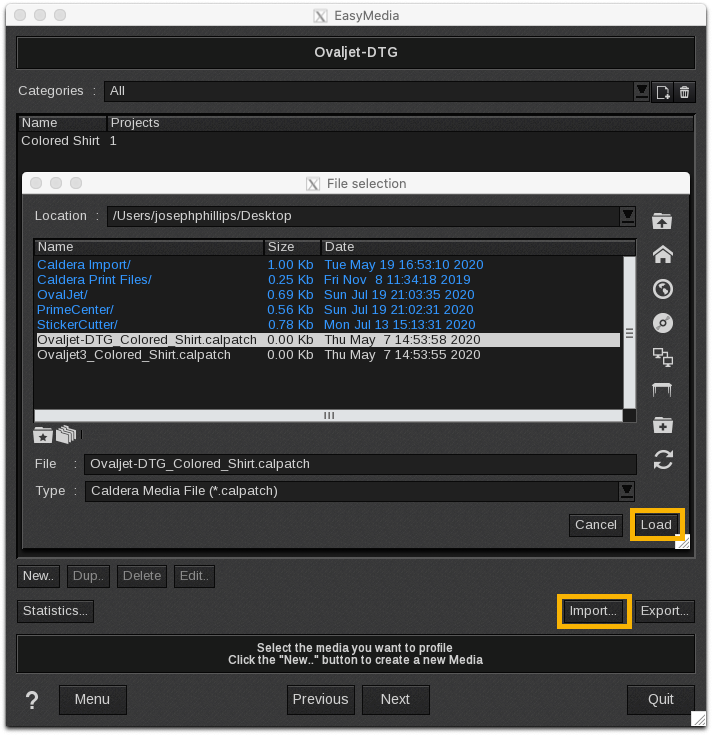Click the Load button
The image size is (712, 736).
pyautogui.click(x=656, y=525)
